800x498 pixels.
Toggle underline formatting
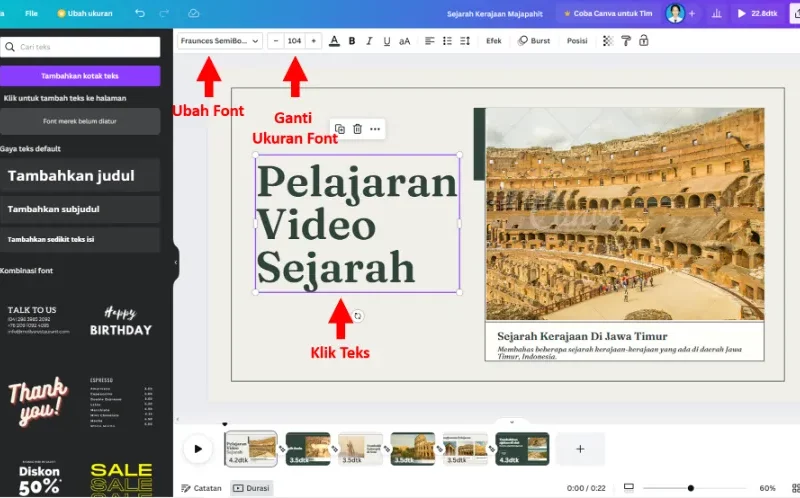tap(387, 41)
